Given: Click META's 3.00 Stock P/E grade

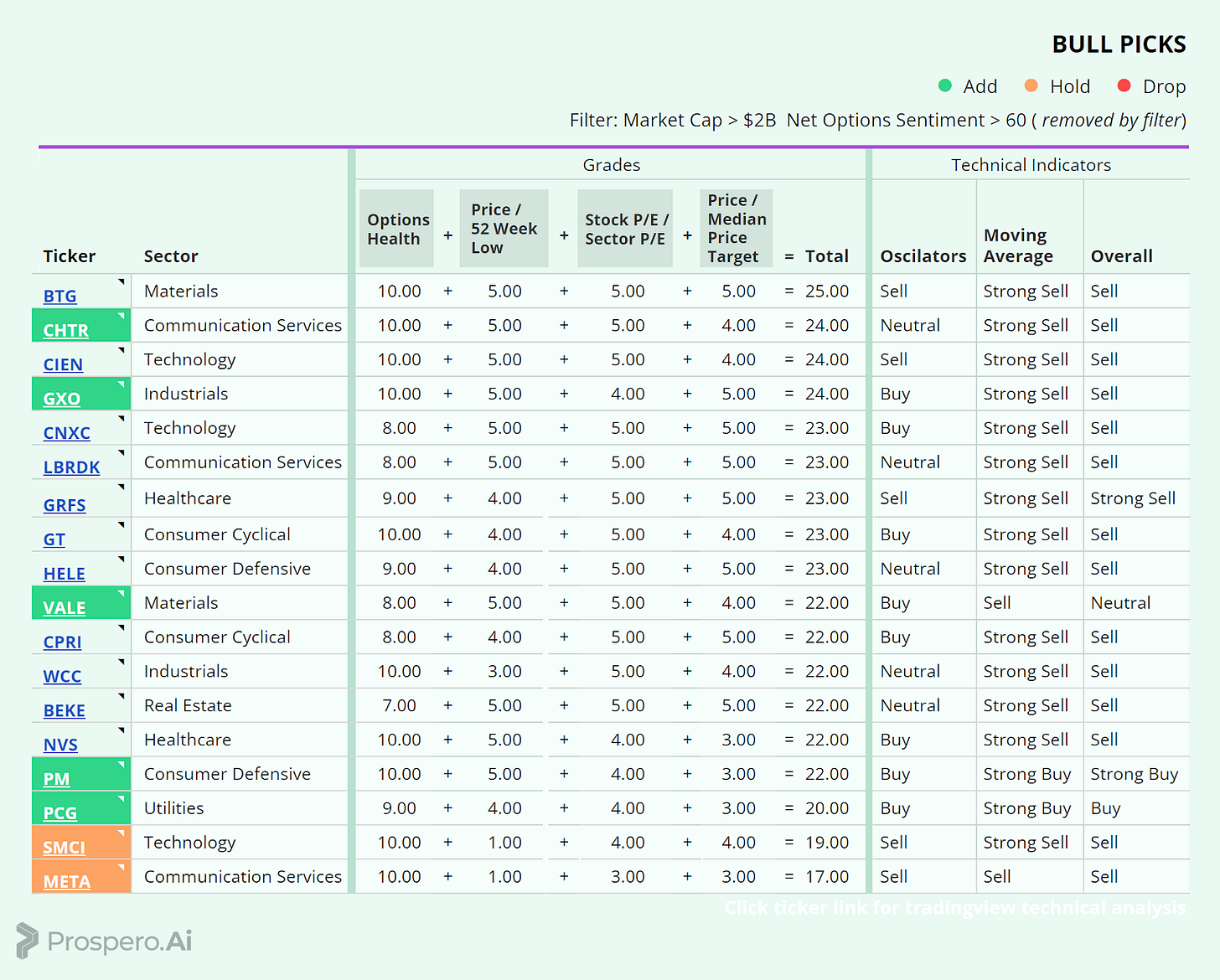Looking at the screenshot, I should [628, 877].
